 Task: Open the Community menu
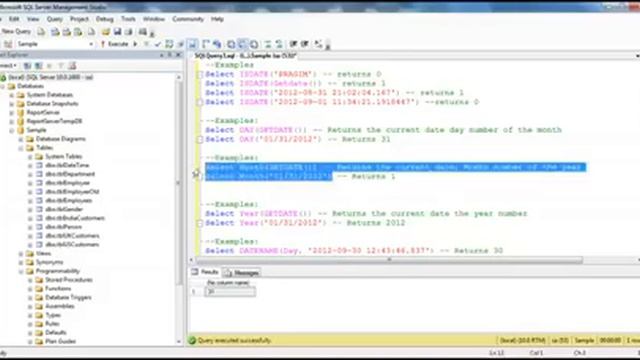188,19
